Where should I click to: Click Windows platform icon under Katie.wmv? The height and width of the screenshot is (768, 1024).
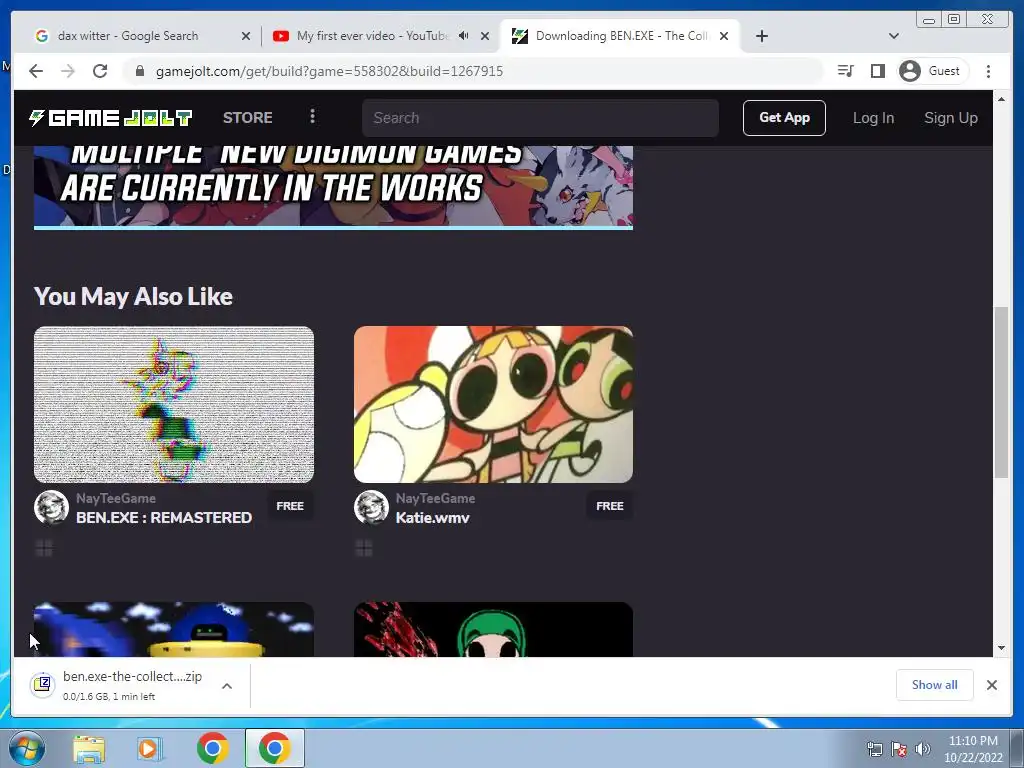click(364, 549)
